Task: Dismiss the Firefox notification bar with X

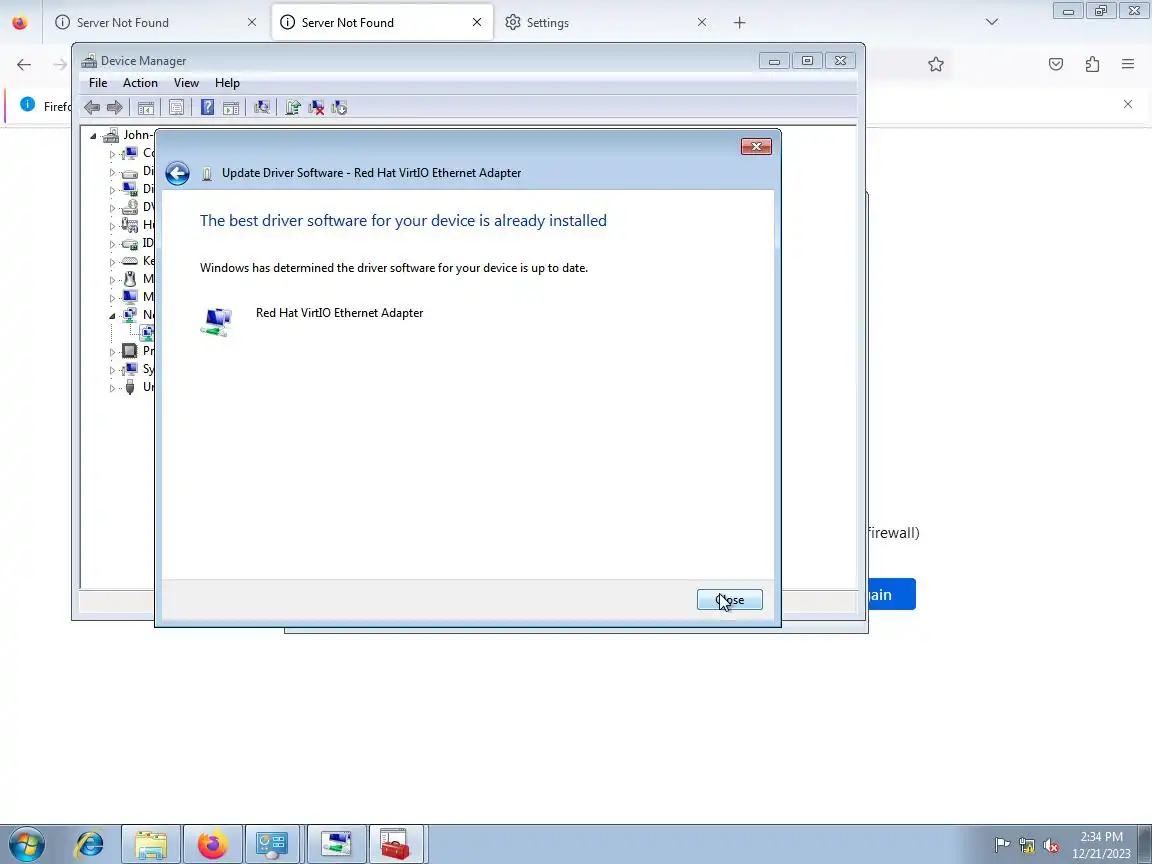Action: [1128, 104]
